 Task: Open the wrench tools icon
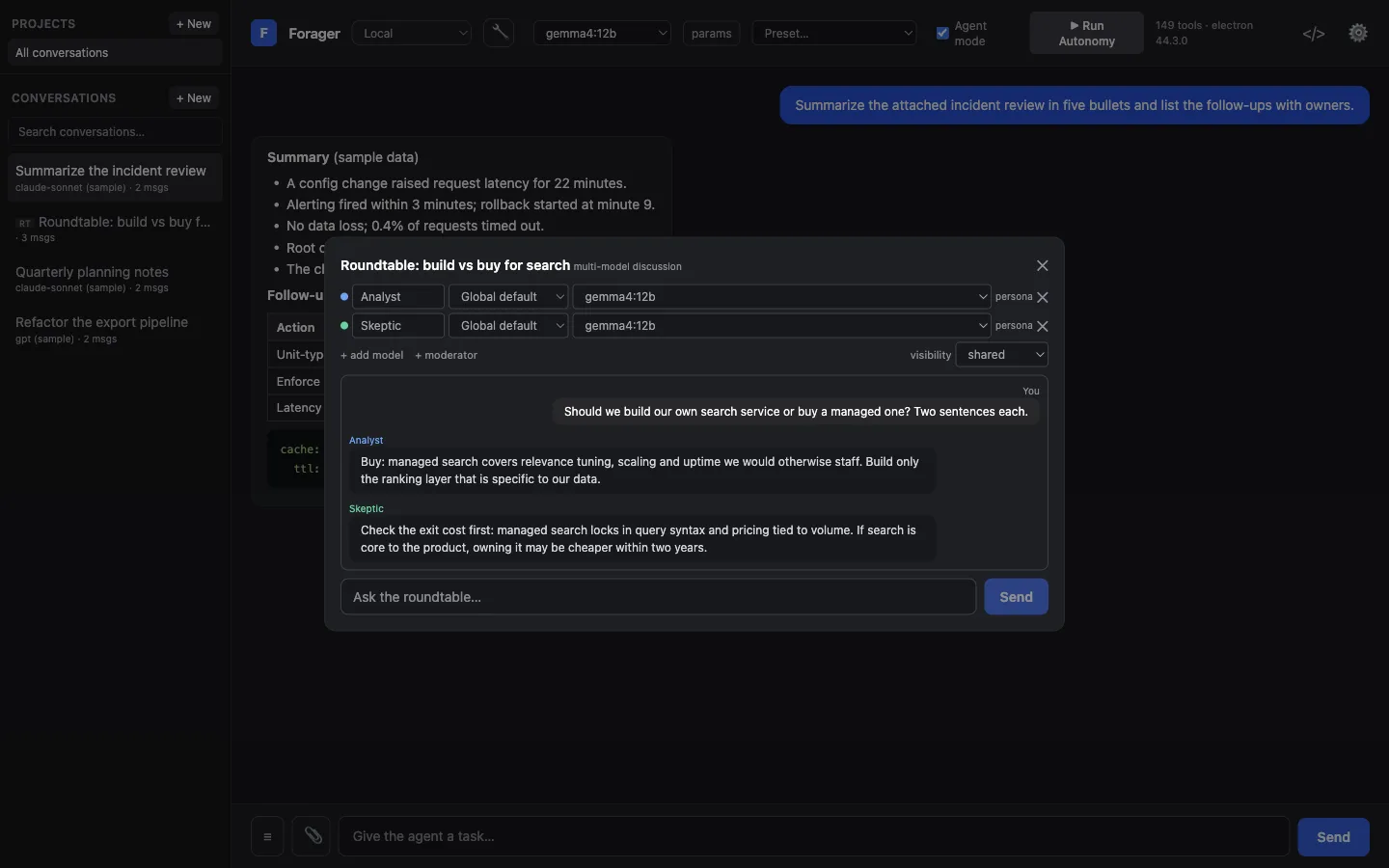(x=499, y=33)
